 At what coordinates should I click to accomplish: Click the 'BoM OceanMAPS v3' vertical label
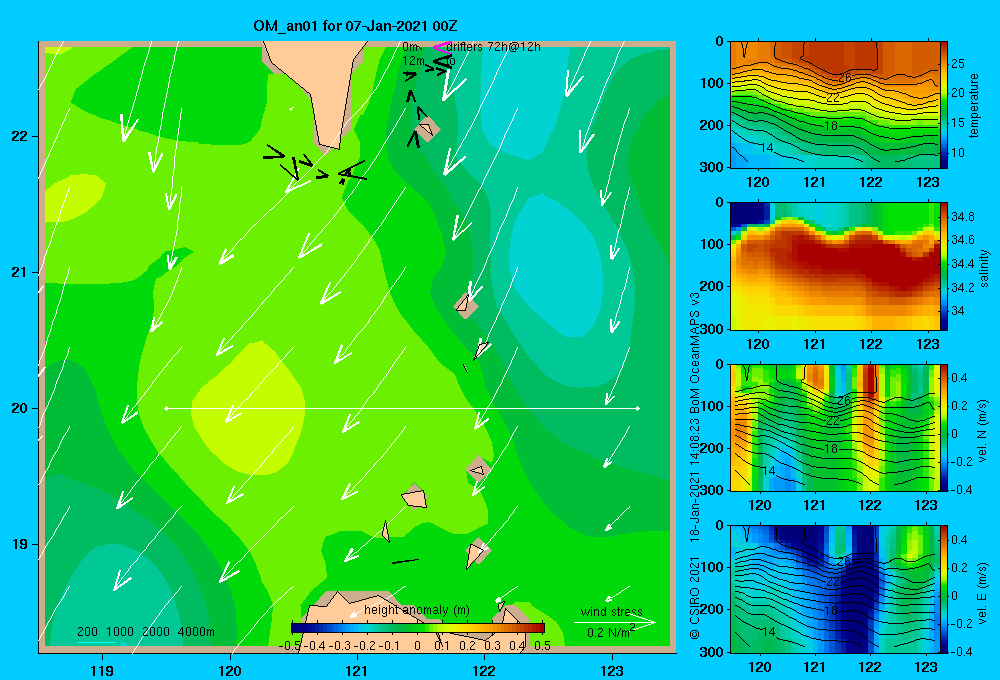coord(695,353)
